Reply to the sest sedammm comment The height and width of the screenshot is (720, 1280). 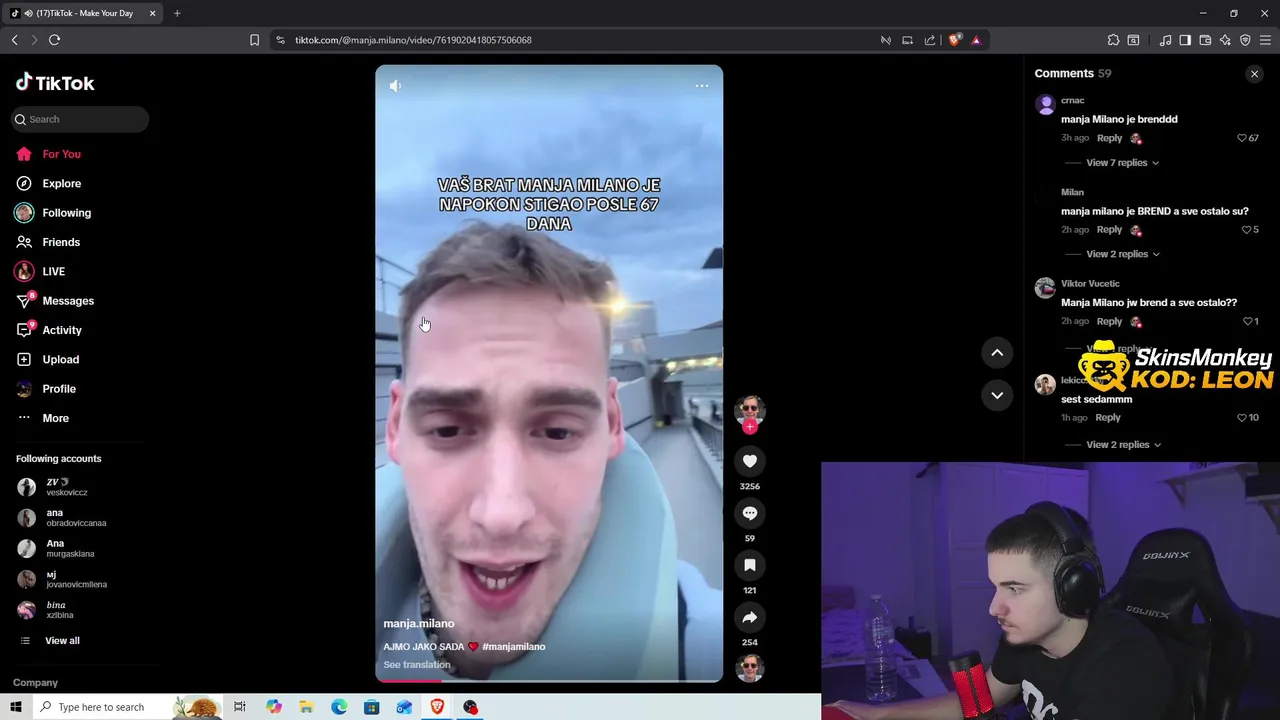pyautogui.click(x=1108, y=418)
